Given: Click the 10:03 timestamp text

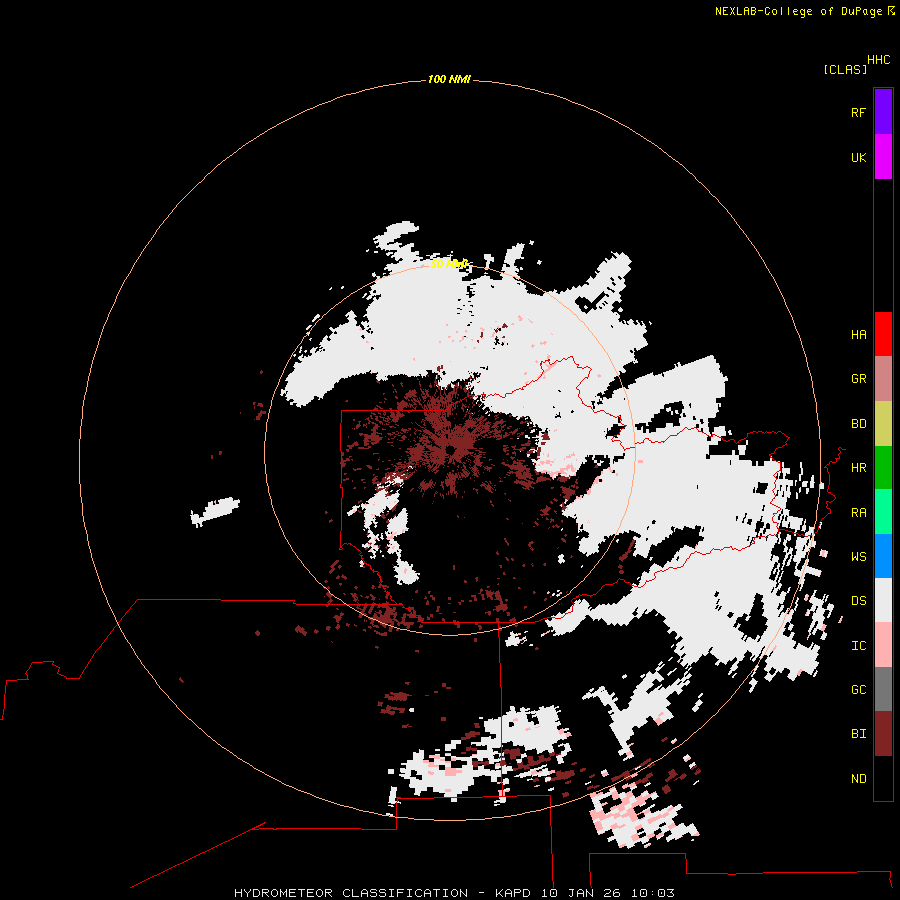Looking at the screenshot, I should pos(652,893).
